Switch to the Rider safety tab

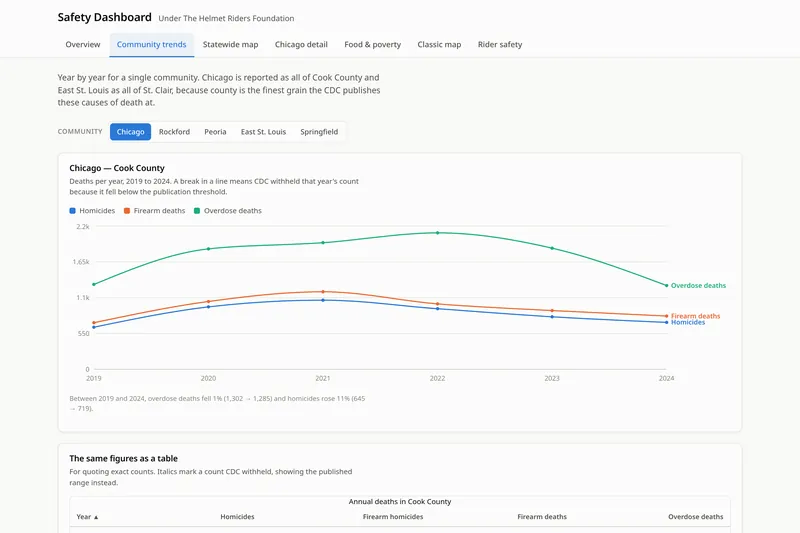pyautogui.click(x=500, y=45)
